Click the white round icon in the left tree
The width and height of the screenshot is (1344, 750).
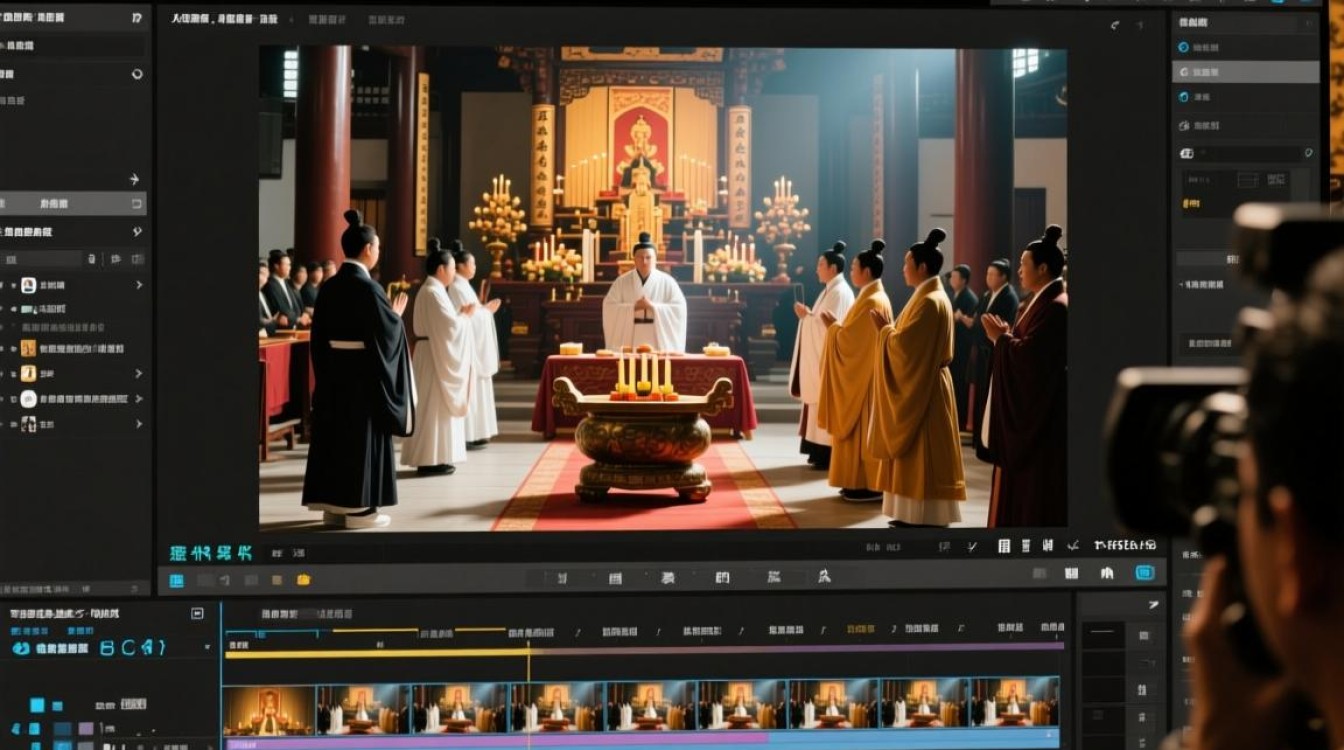pyautogui.click(x=28, y=398)
